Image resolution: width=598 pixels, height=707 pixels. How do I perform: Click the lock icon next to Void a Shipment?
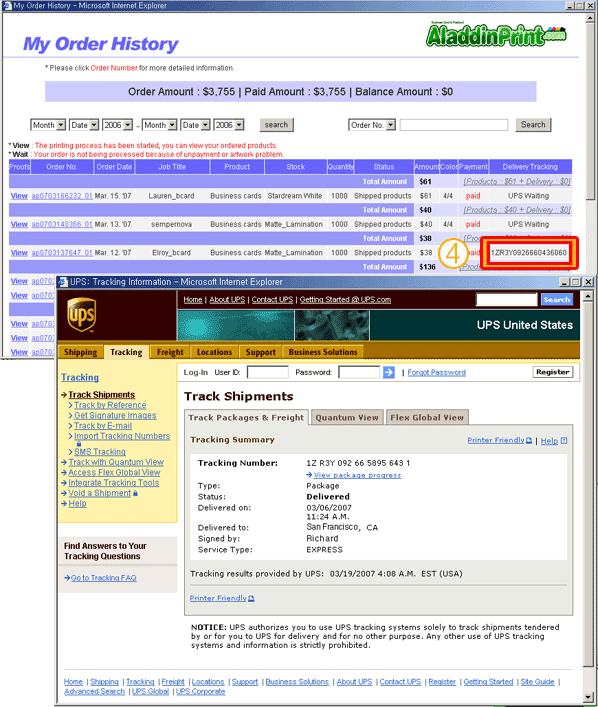point(135,493)
